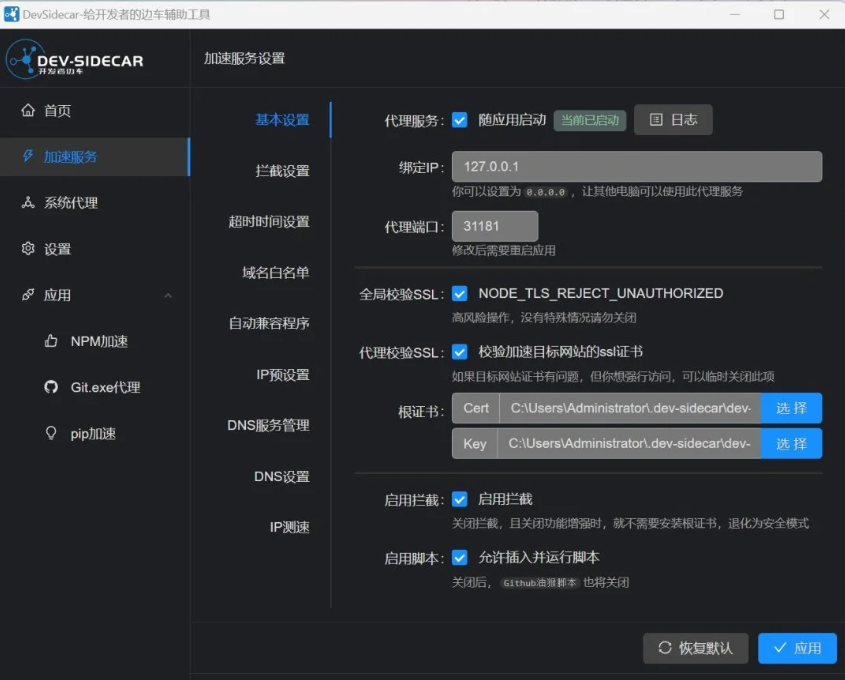Minimize the DevSidecar window
Image resolution: width=845 pixels, height=680 pixels.
[735, 14]
